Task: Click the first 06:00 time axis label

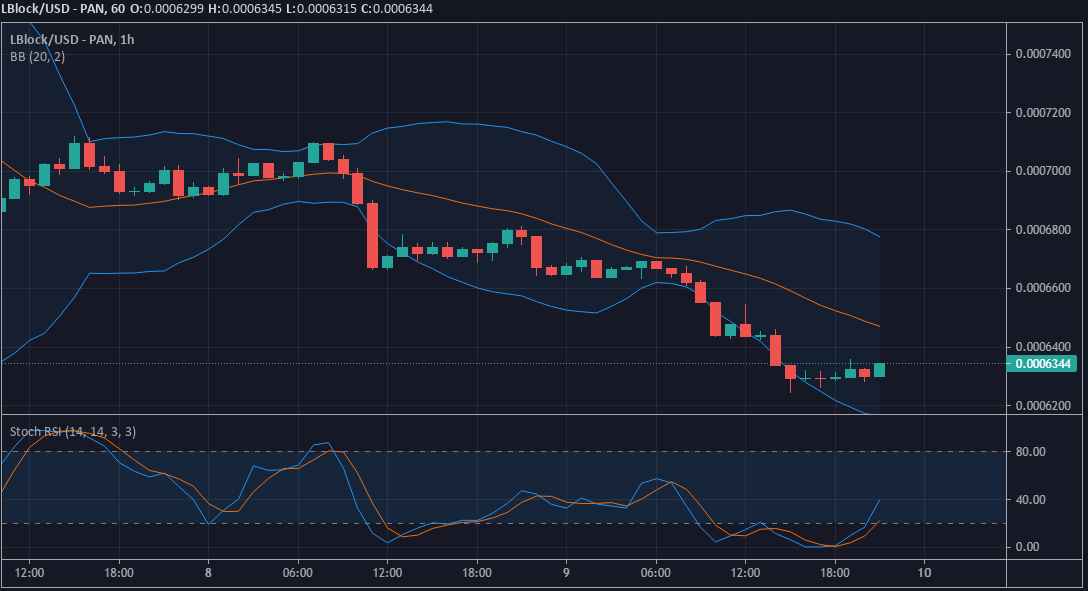Action: (x=298, y=572)
